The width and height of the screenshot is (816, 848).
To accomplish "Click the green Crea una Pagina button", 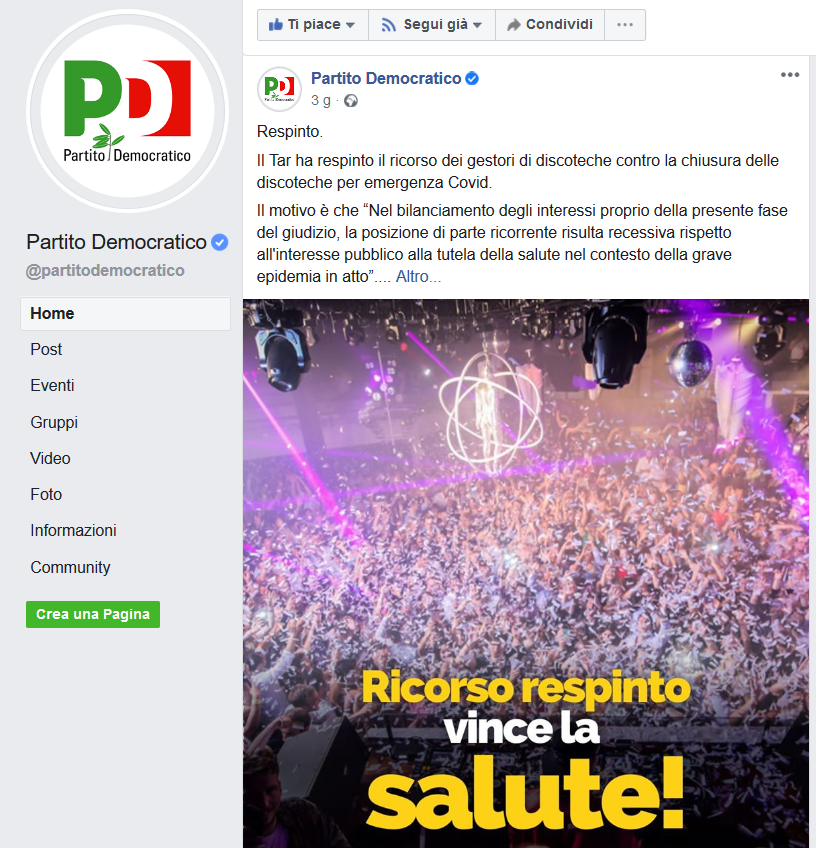I will click(93, 614).
